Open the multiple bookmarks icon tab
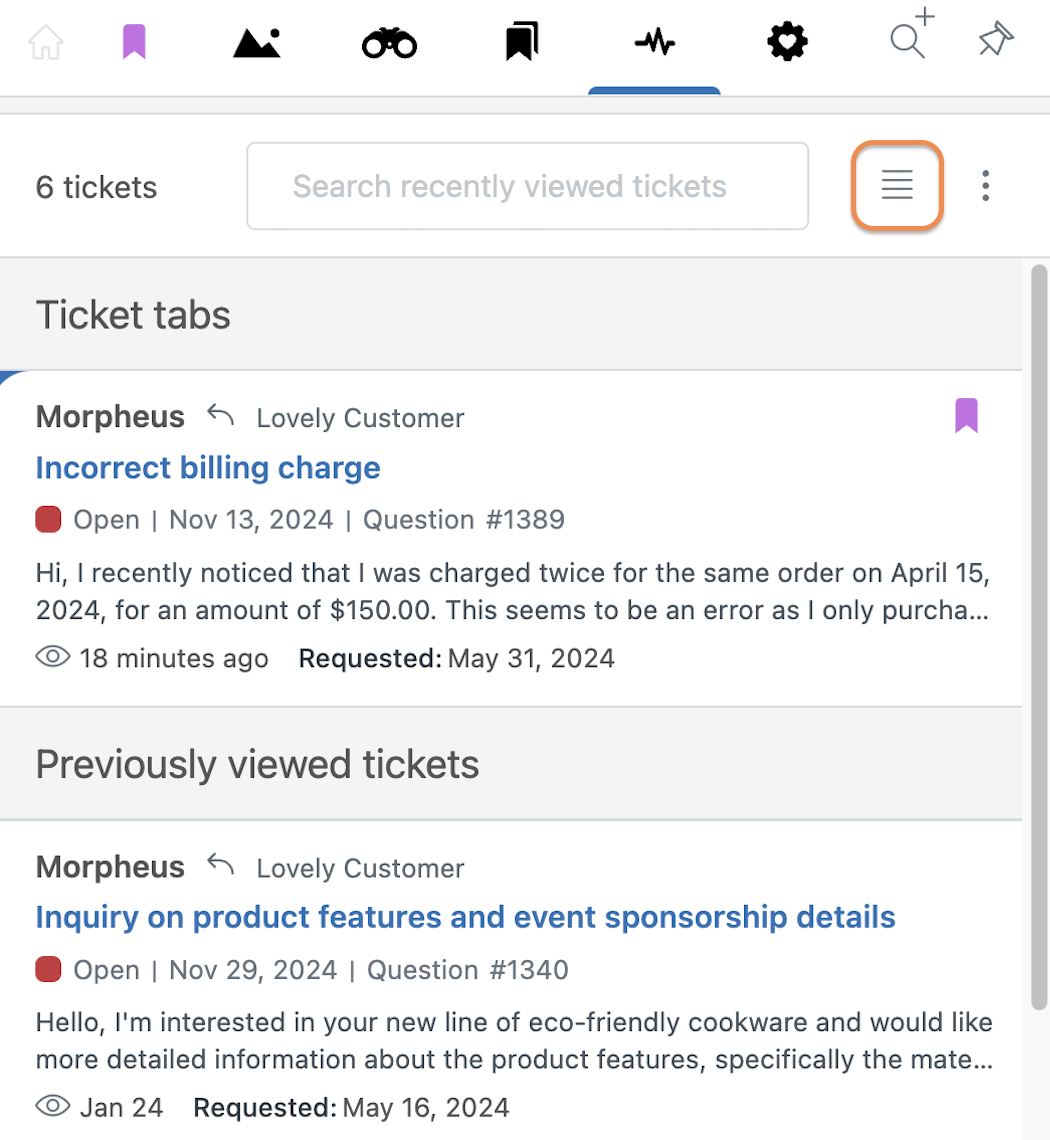Screen dimensions: 1050x1140 click(522, 41)
